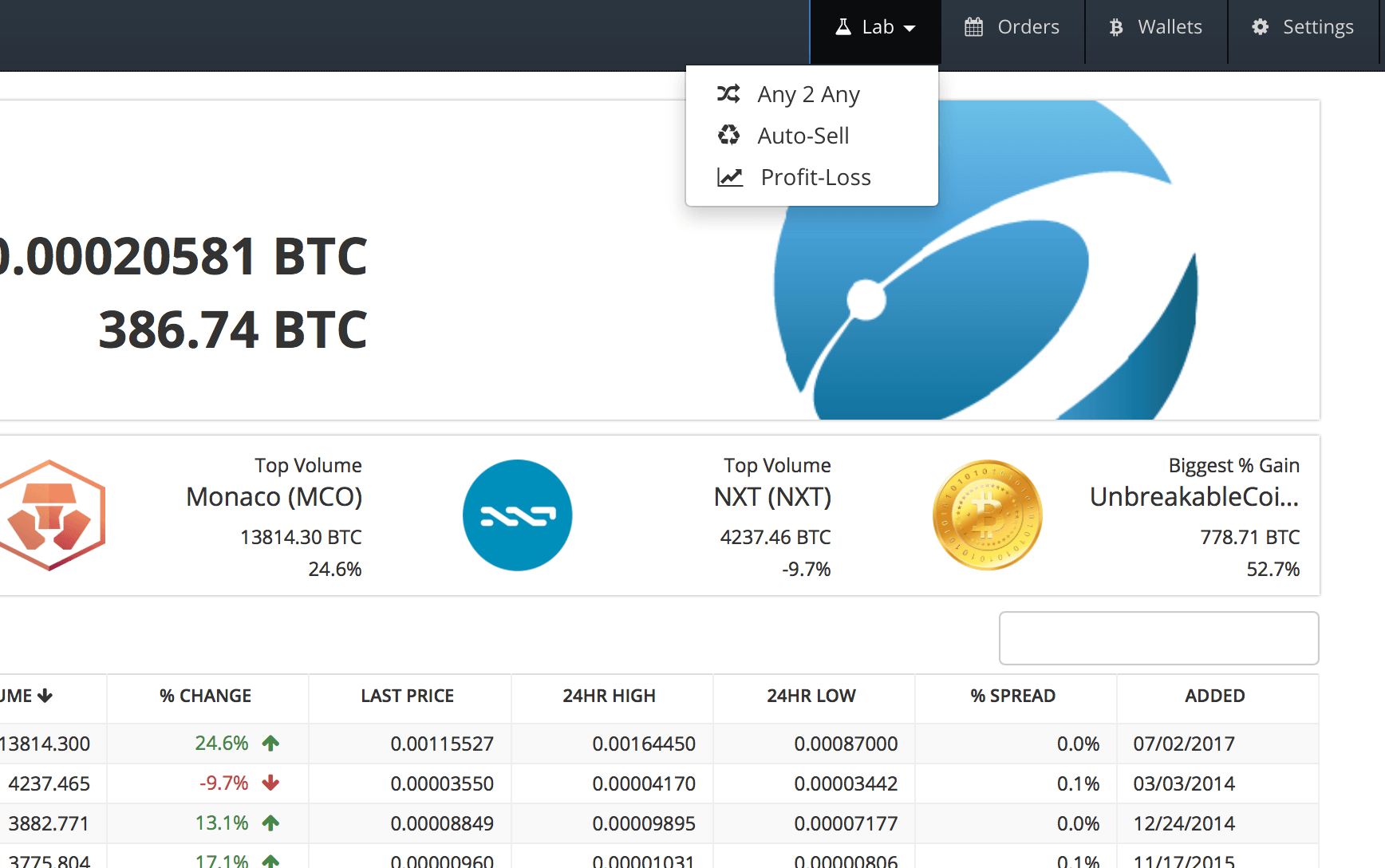Select Any 2 Any from Lab menu

808,94
